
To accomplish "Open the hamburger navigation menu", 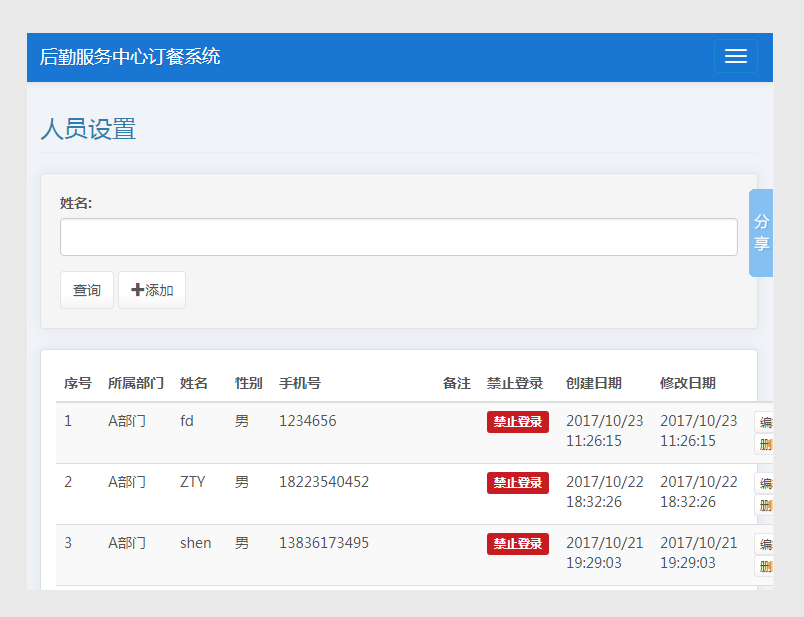I will [735, 57].
